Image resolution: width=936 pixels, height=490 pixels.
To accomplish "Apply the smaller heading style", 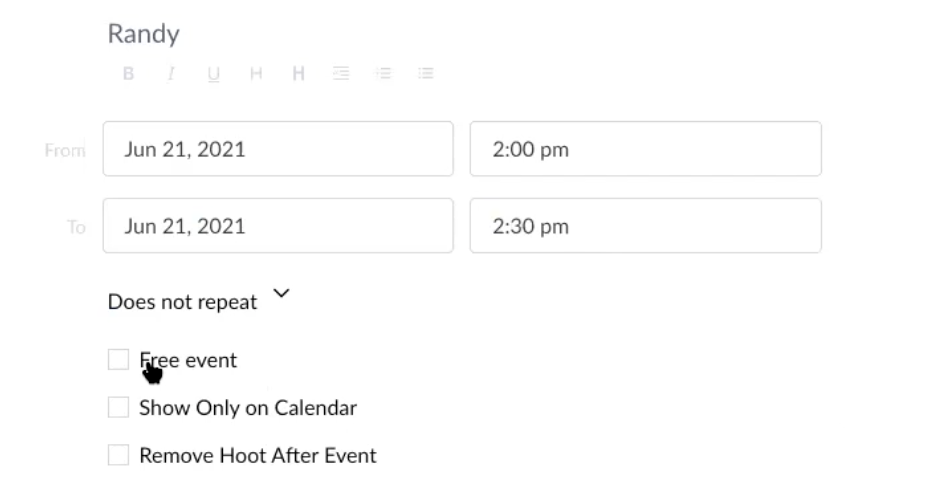I will pos(256,74).
